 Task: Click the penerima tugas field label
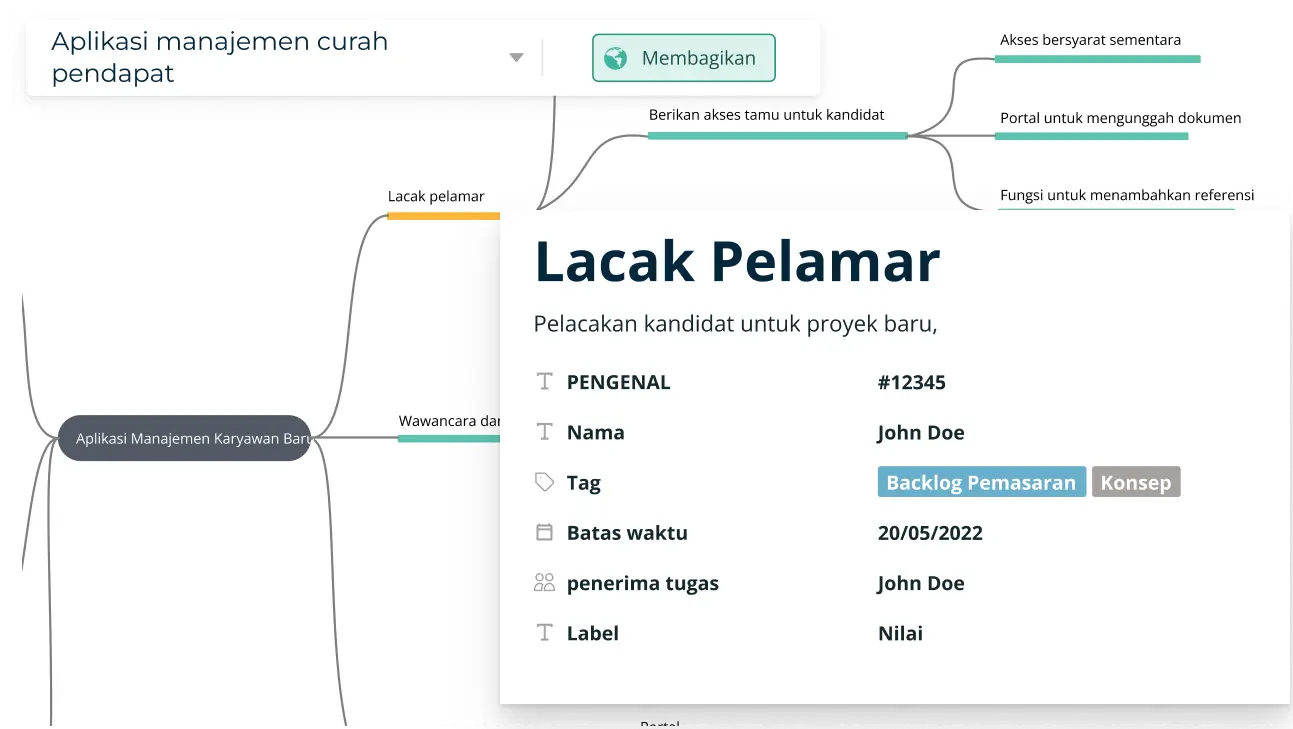642,583
